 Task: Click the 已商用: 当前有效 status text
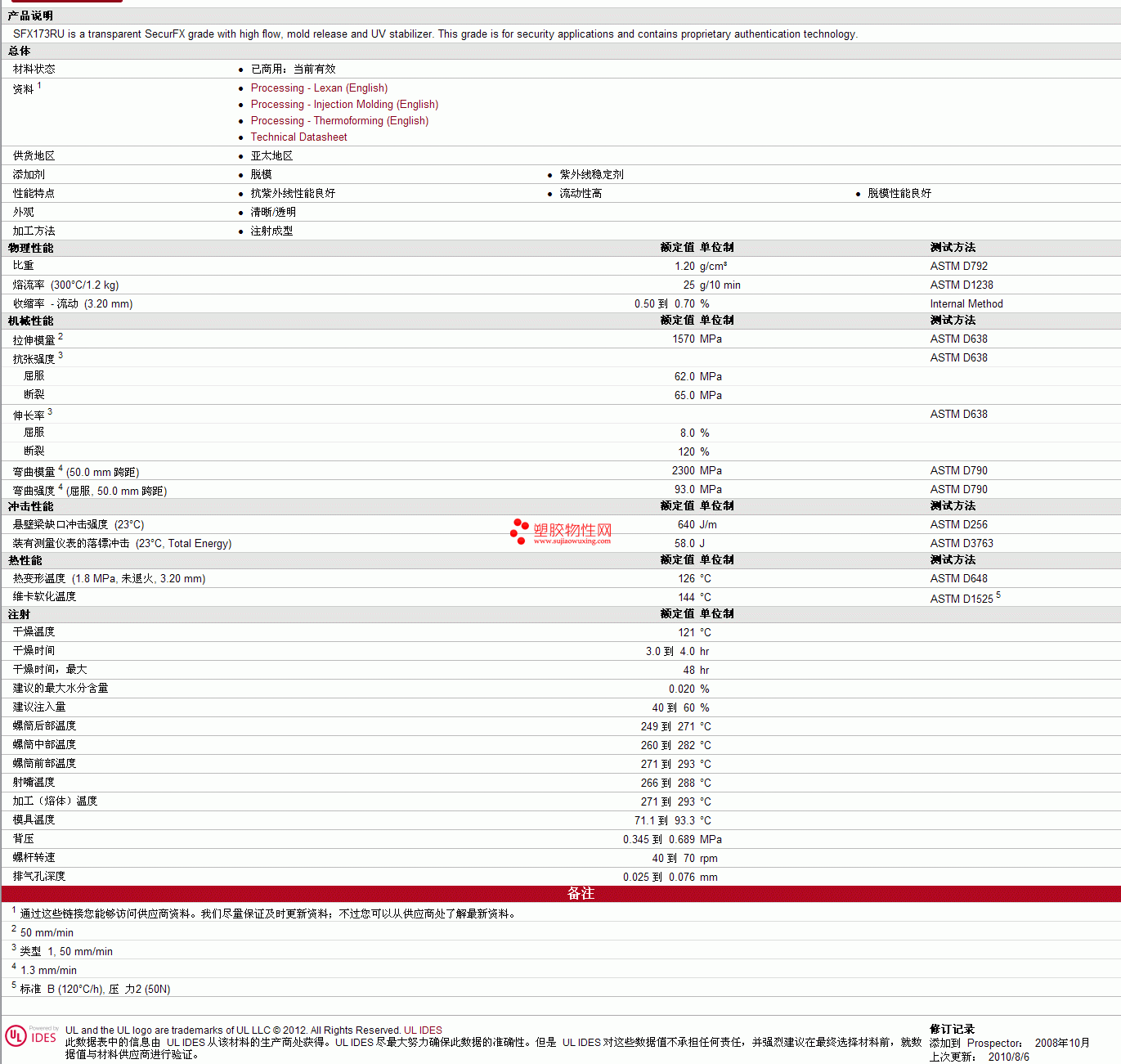tap(293, 70)
